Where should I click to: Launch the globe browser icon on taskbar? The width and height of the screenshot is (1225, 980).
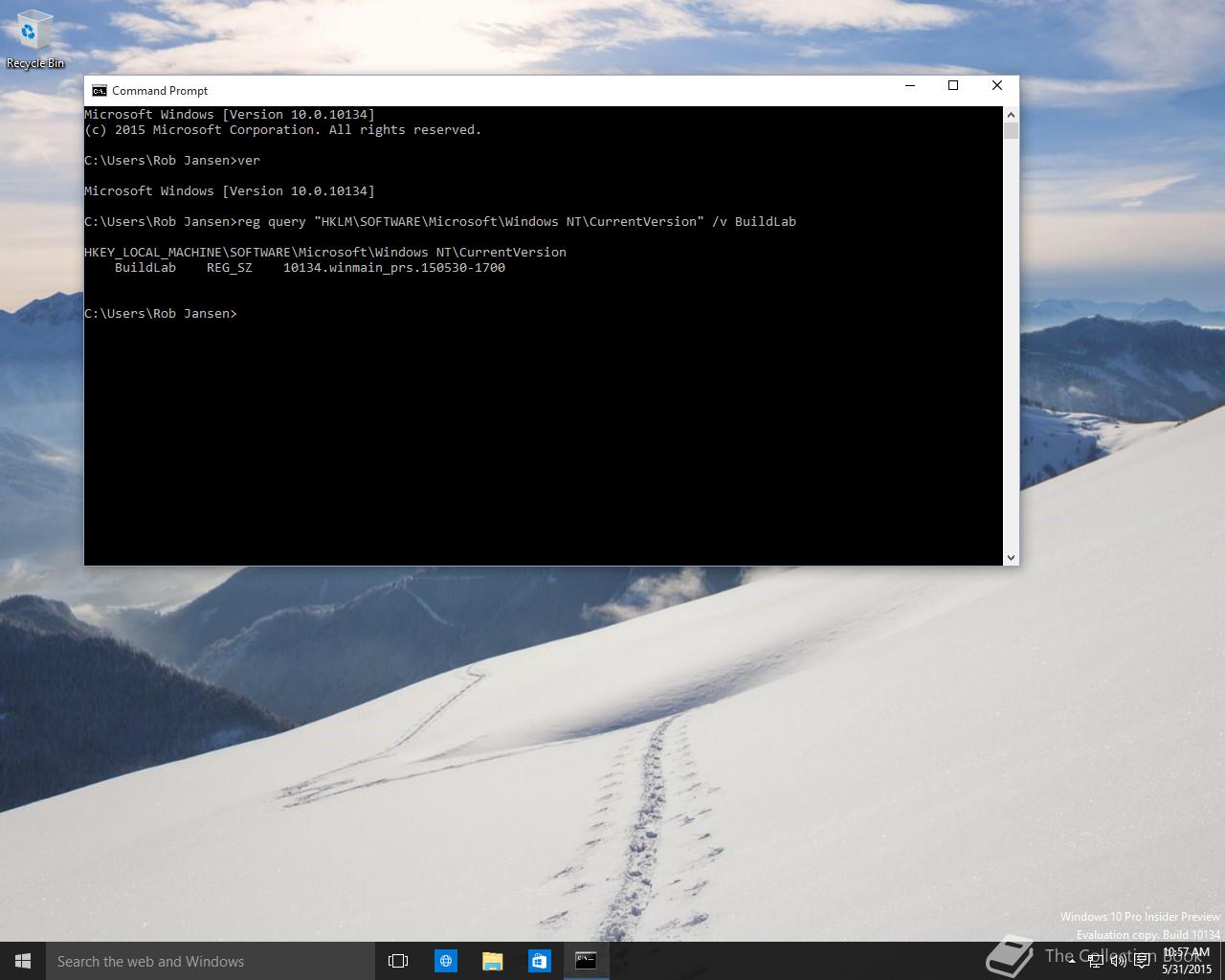445,961
